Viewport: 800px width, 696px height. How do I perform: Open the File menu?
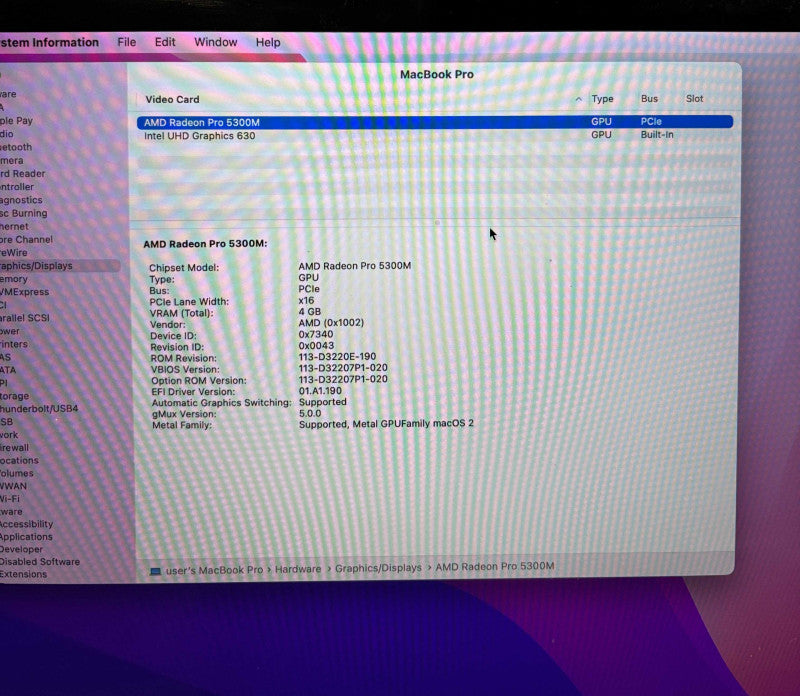[127, 42]
